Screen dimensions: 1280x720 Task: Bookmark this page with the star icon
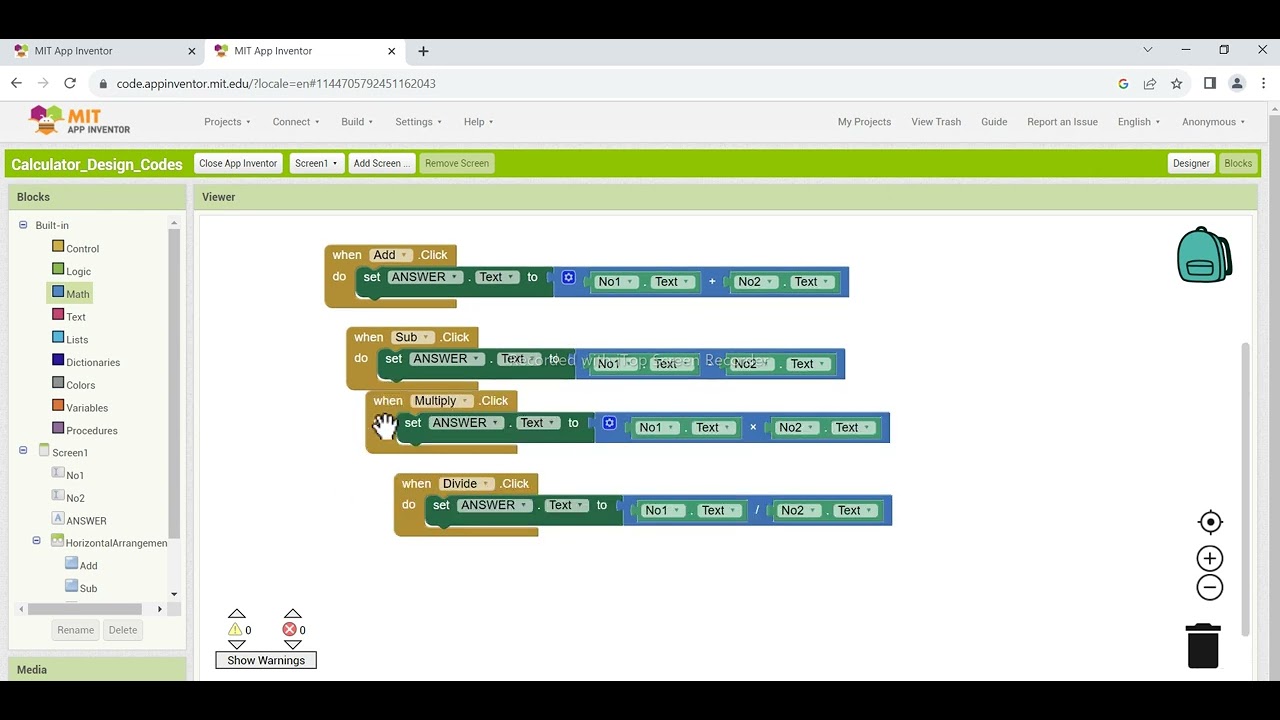[1177, 84]
